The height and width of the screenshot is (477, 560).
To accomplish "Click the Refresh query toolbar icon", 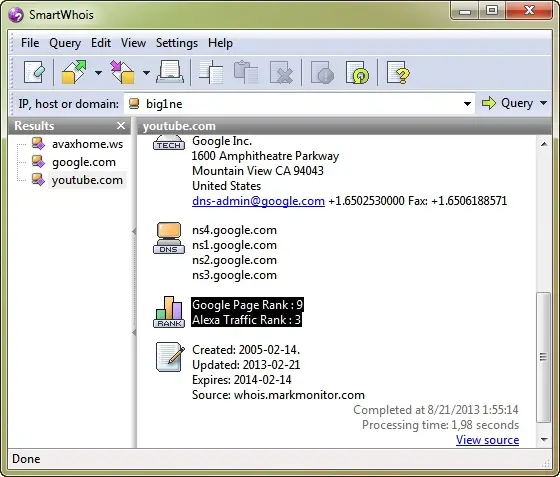I will point(358,72).
